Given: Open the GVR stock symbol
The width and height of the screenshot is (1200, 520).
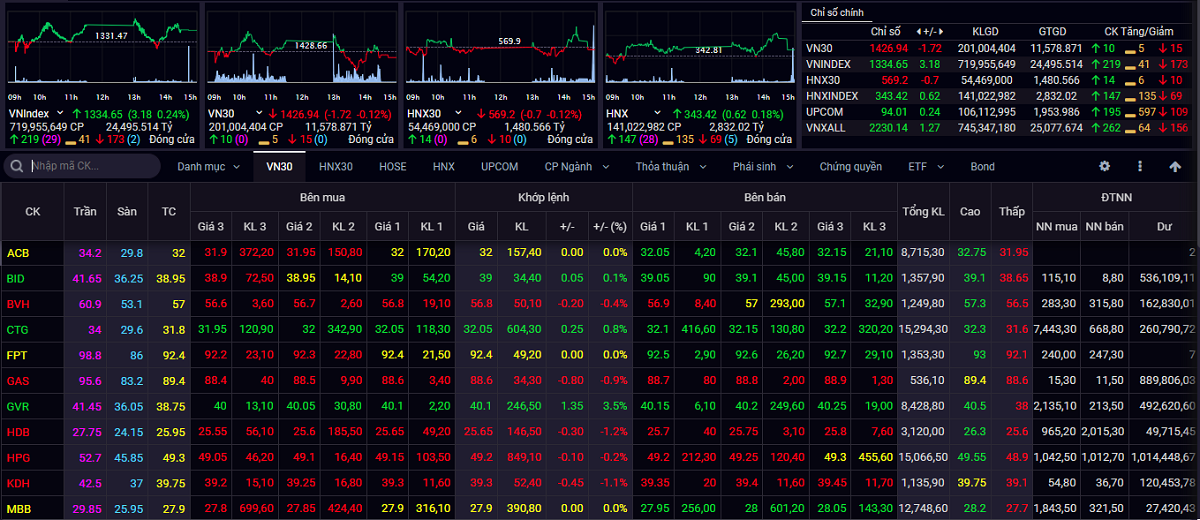Looking at the screenshot, I should pos(18,406).
